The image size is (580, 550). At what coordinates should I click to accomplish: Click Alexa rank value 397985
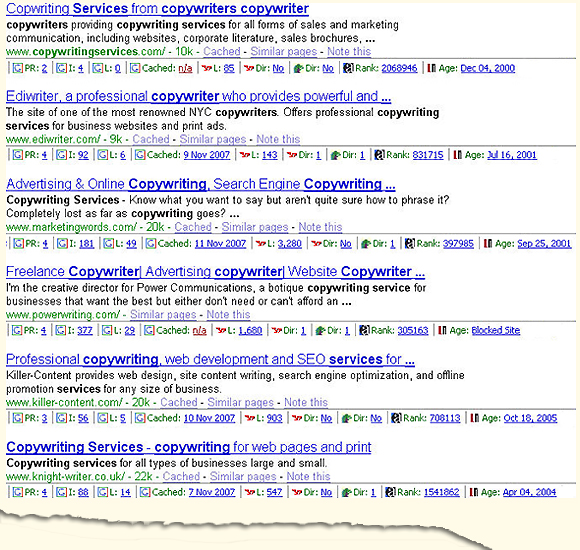tap(458, 243)
